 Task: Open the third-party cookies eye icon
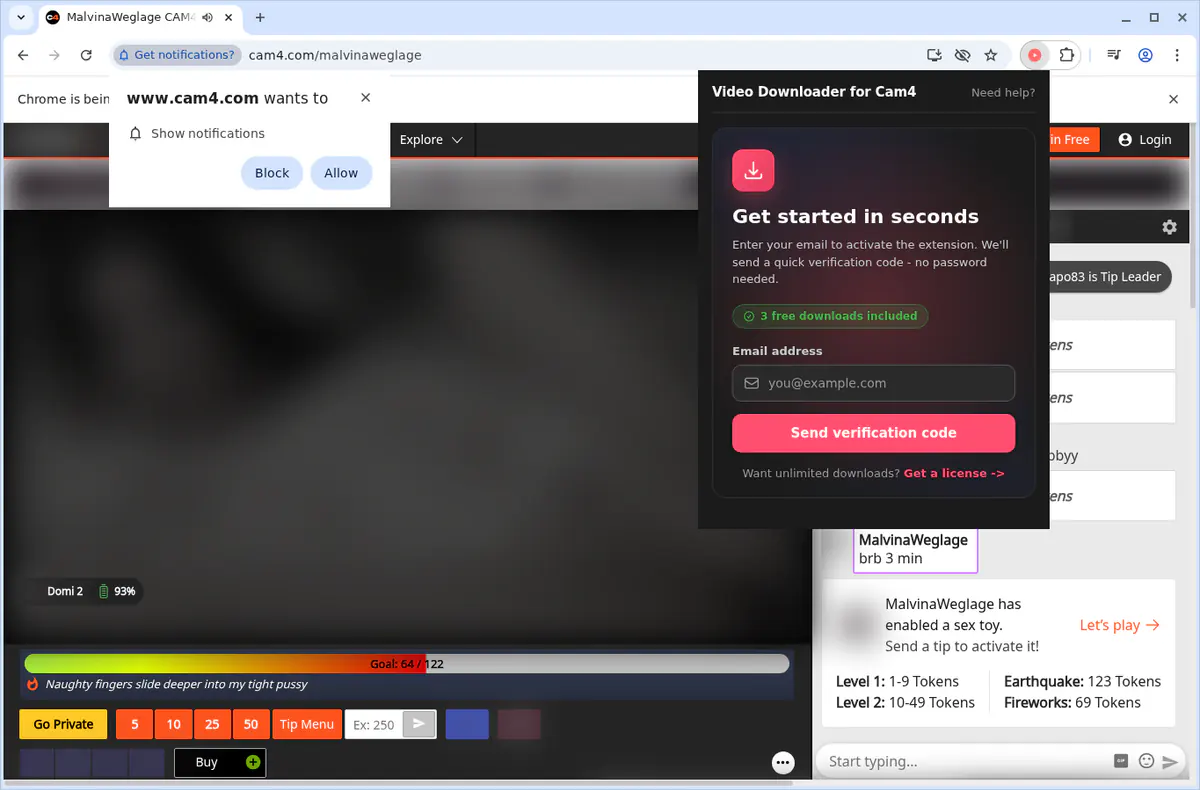point(962,55)
